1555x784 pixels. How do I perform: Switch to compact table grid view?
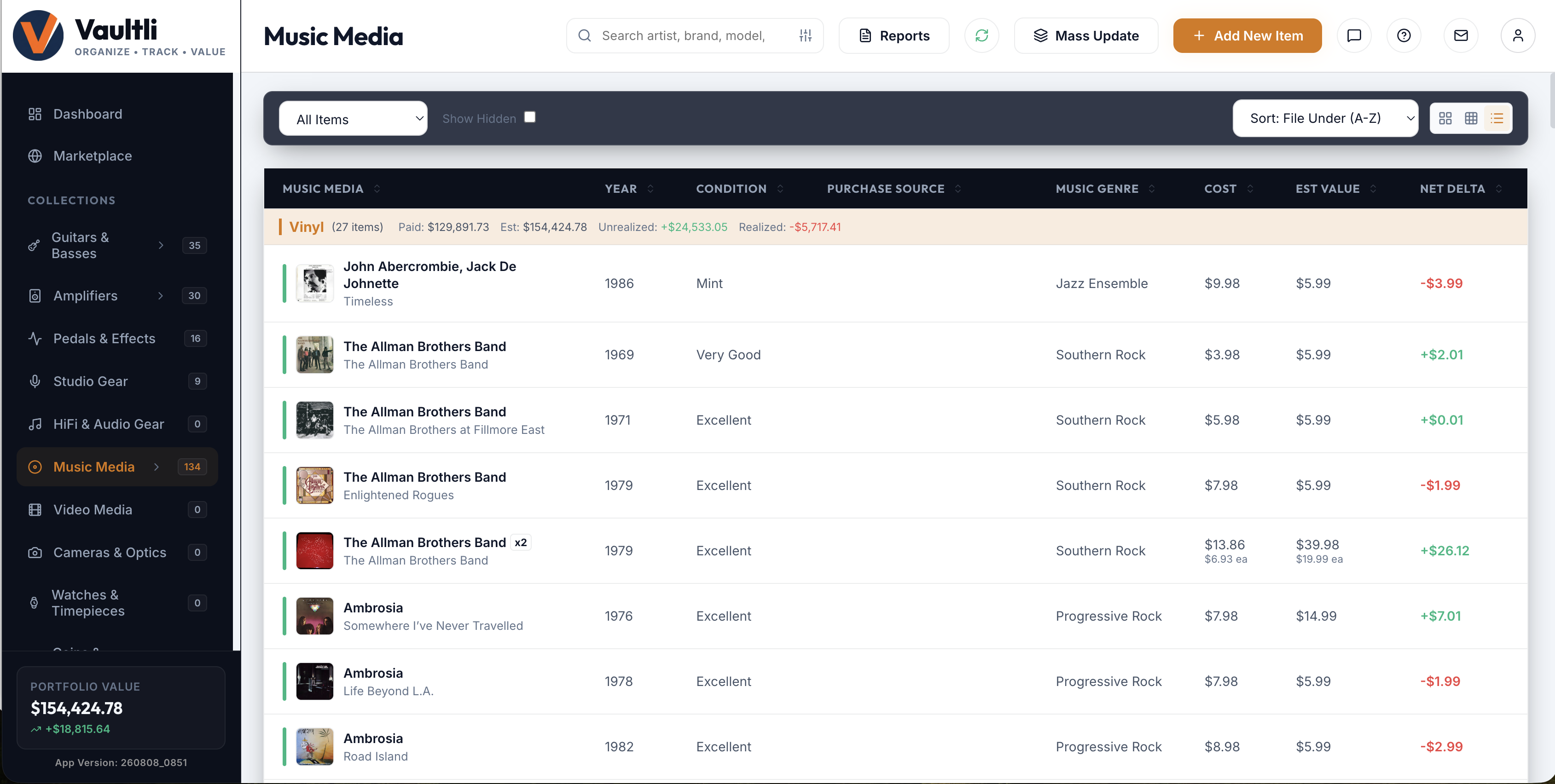(1471, 118)
